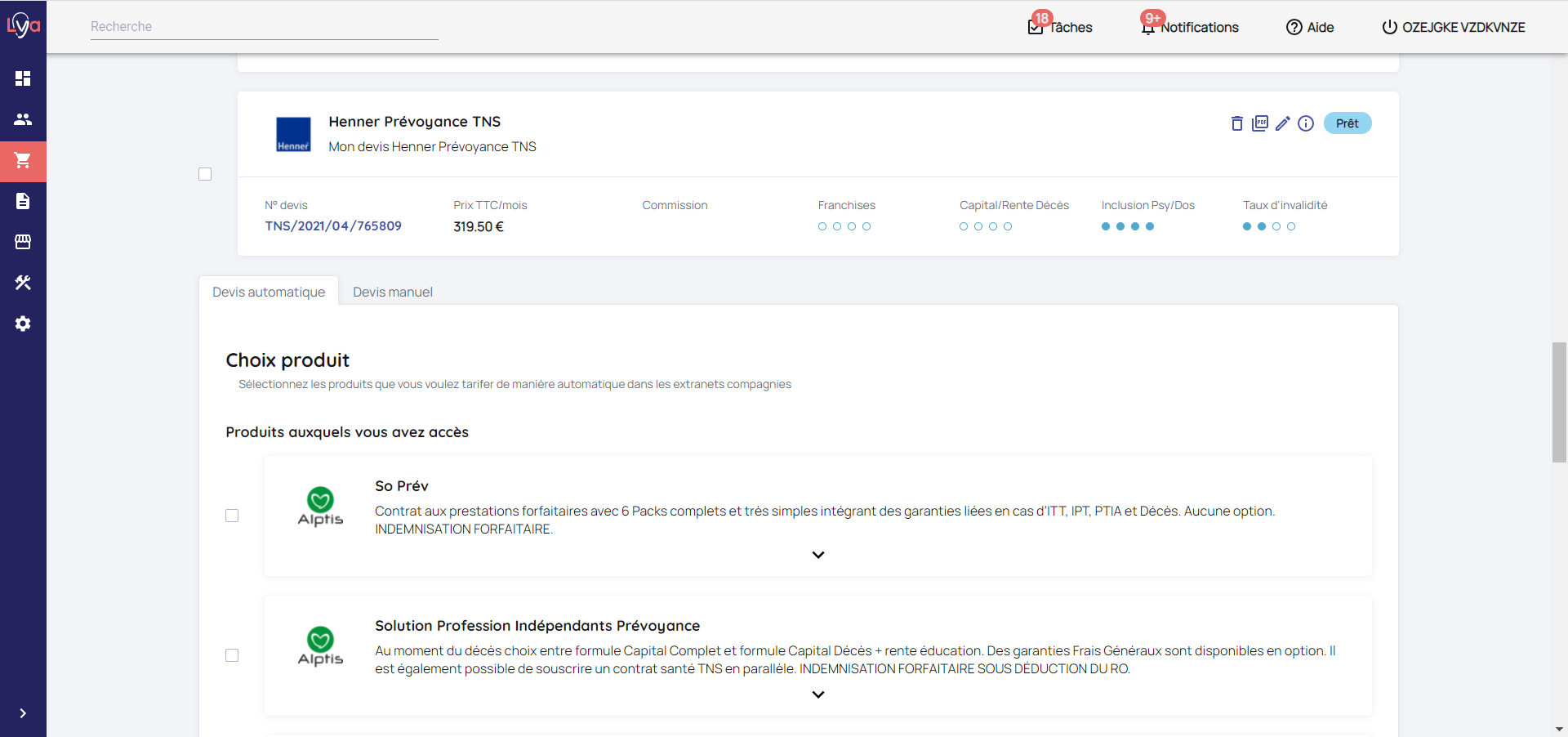Expand Solution Profession Indépendants Prévoyance details
The image size is (1568, 737).
click(817, 695)
